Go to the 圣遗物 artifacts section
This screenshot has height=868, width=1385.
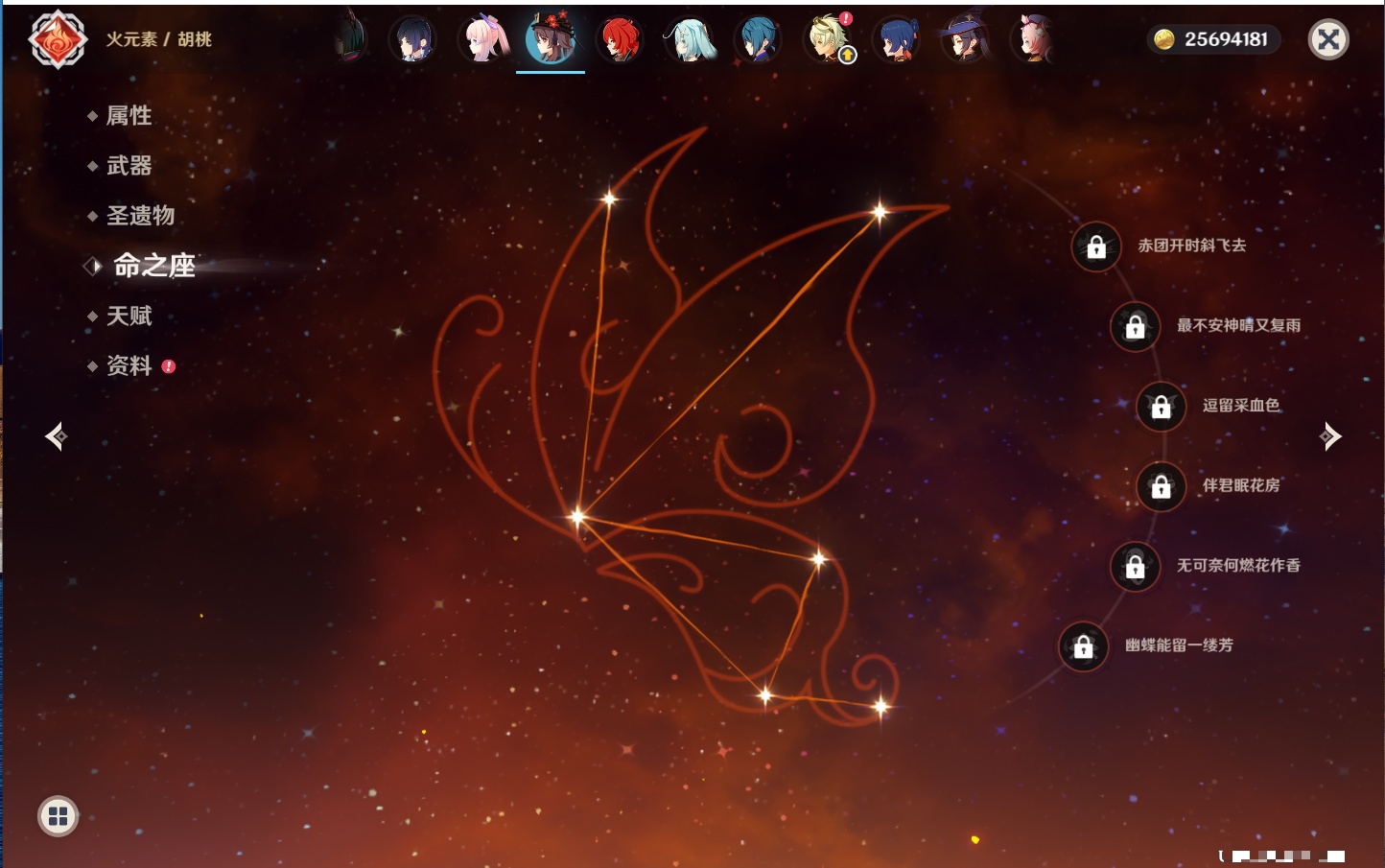140,216
